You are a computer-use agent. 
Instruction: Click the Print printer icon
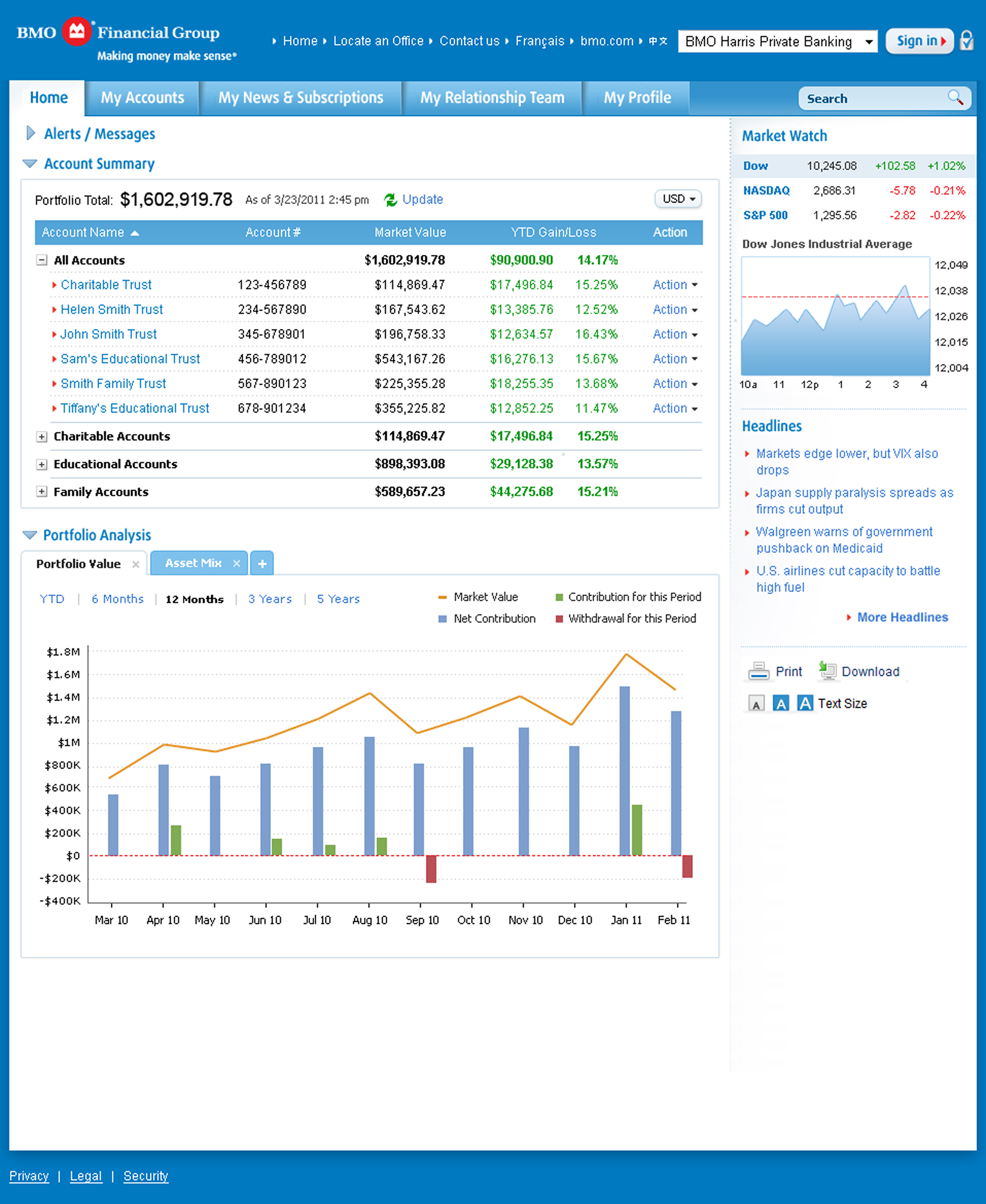click(758, 671)
